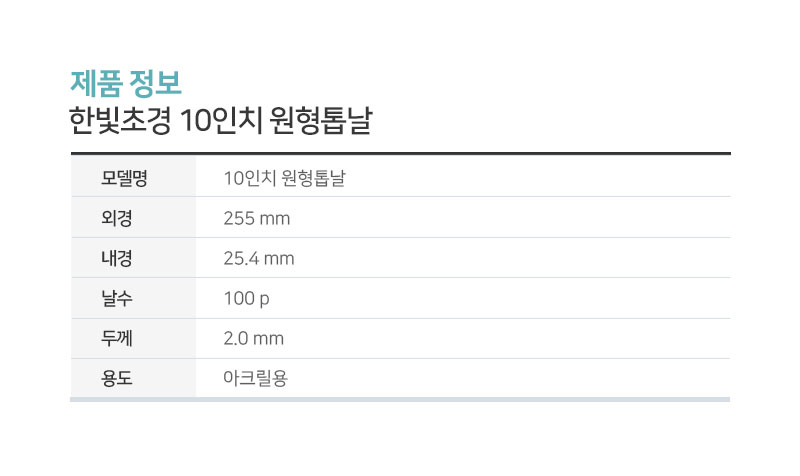Select the 모델명 label cell

[x=133, y=177]
